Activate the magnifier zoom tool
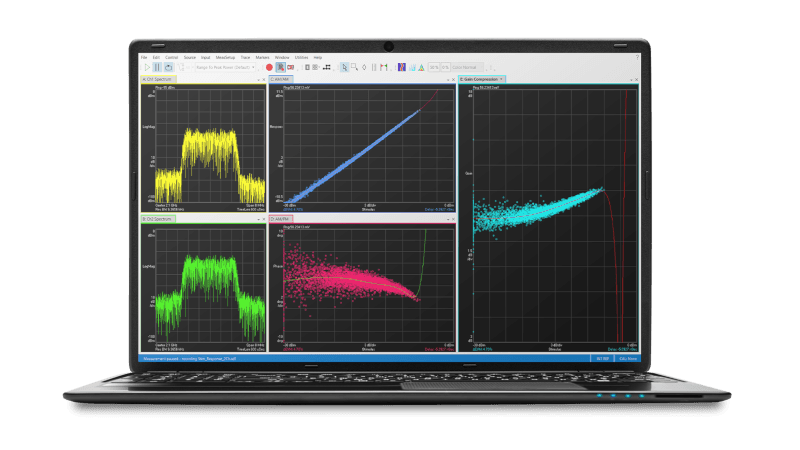 [x=355, y=67]
